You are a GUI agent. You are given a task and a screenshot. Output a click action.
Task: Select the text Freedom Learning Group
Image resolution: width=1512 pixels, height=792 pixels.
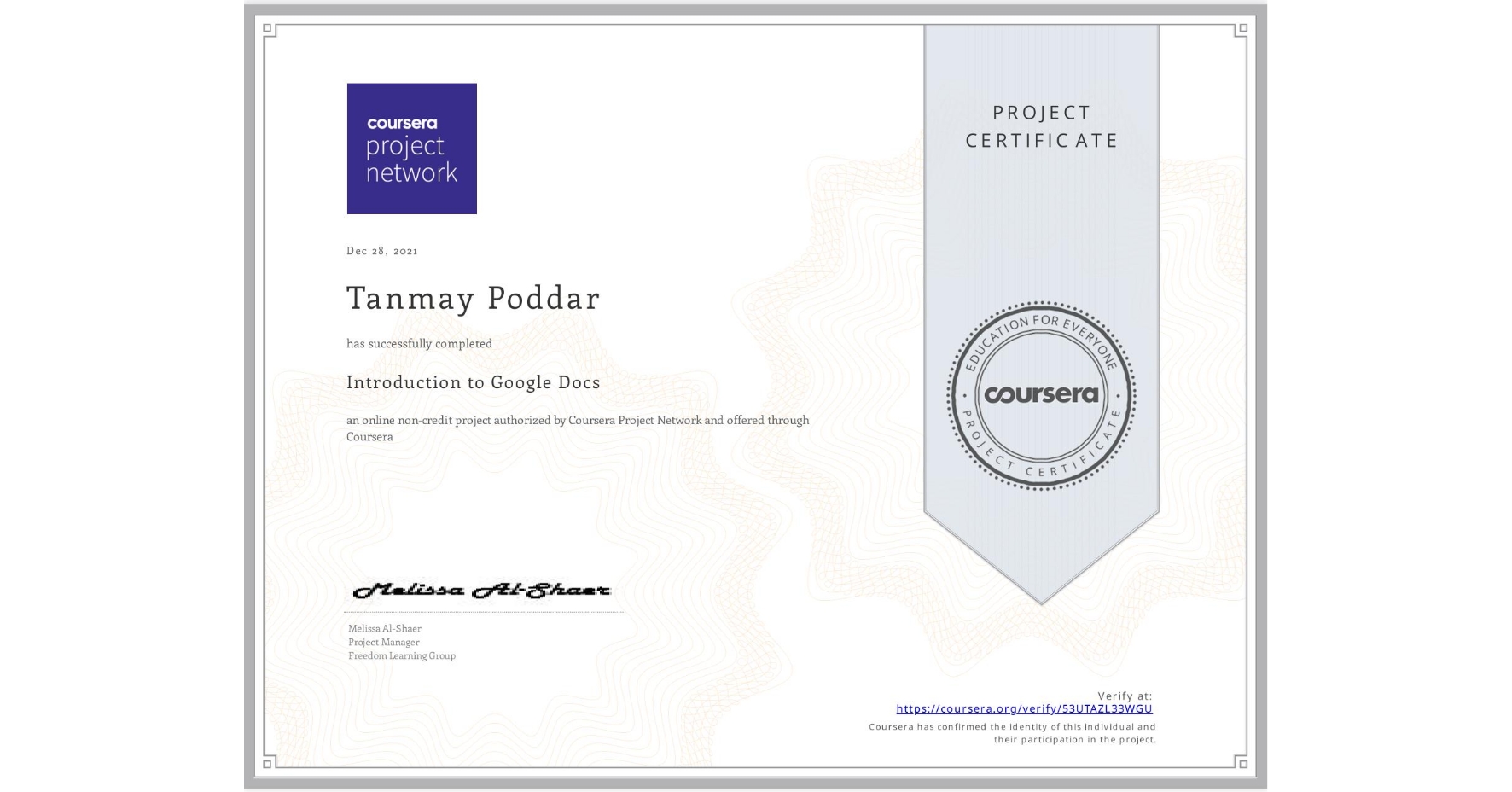pyautogui.click(x=402, y=655)
